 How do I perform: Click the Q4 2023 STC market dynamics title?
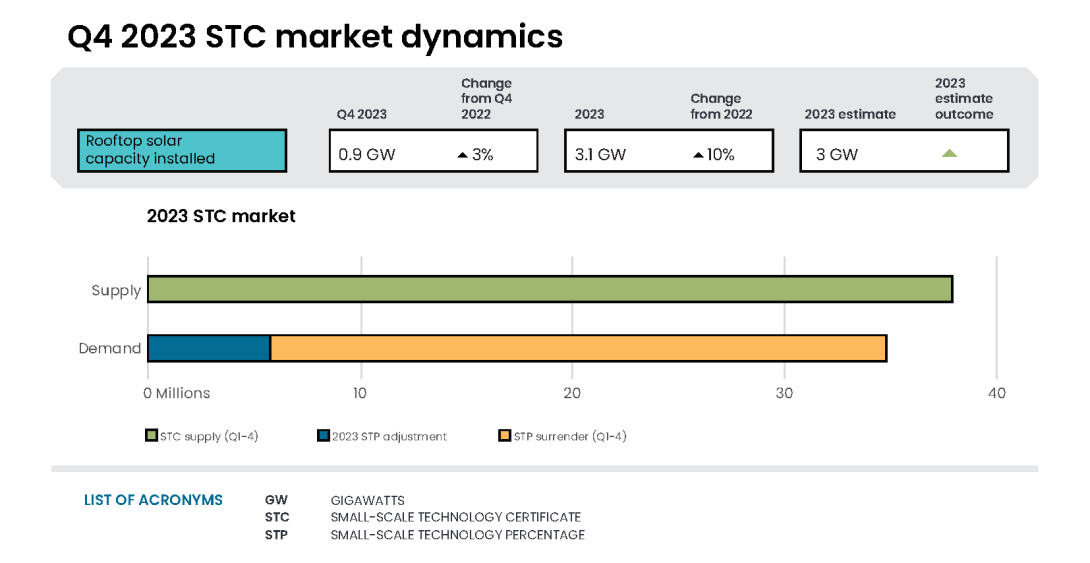(x=315, y=37)
